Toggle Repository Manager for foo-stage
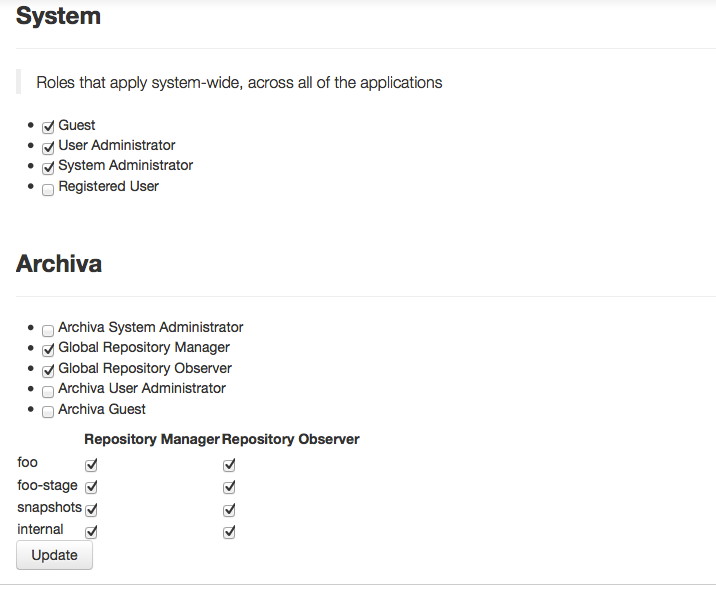The width and height of the screenshot is (716, 593). click(x=91, y=487)
